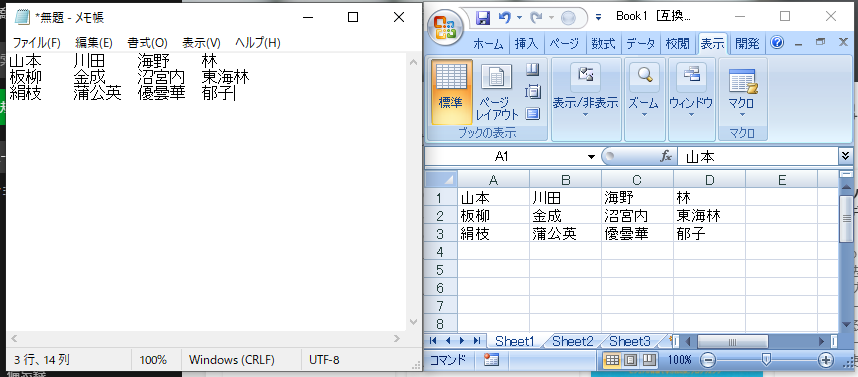Select page break preview in status bar
The width and height of the screenshot is (858, 377).
coord(648,359)
